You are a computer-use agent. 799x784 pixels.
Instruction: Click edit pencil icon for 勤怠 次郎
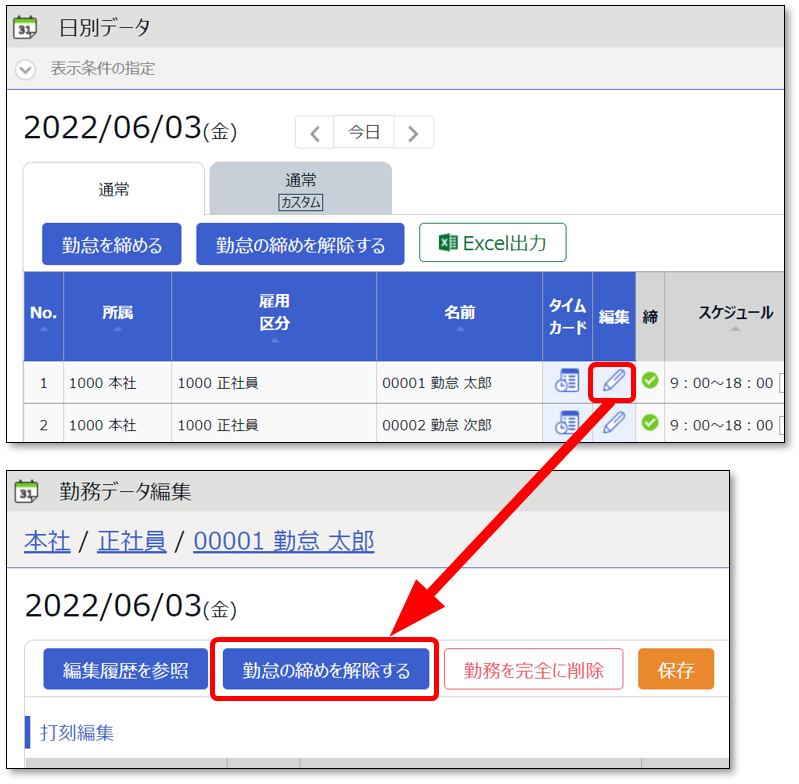[x=613, y=423]
